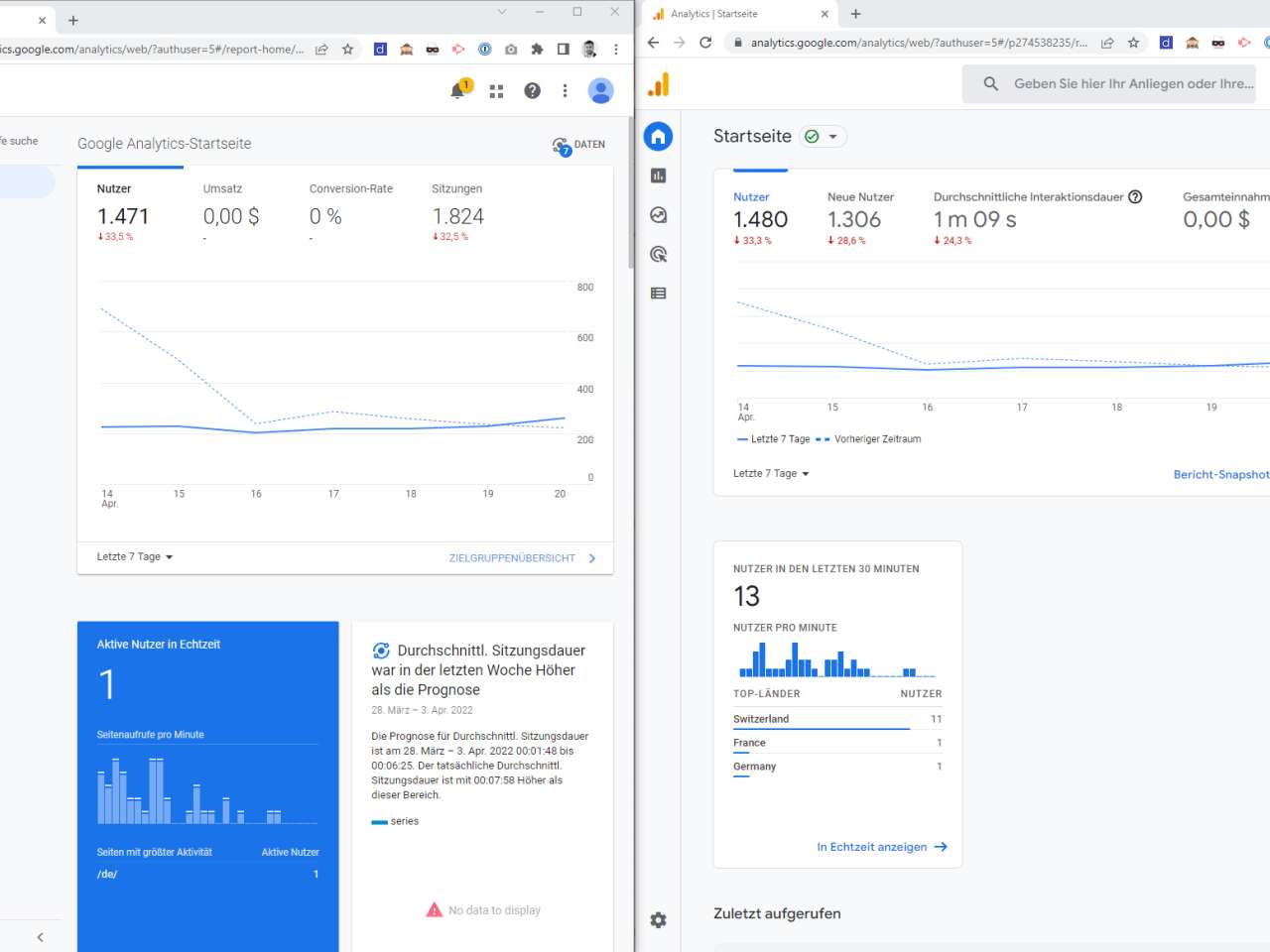The image size is (1270, 952).
Task: Bookmark the page with the star in left browser
Action: [347, 49]
